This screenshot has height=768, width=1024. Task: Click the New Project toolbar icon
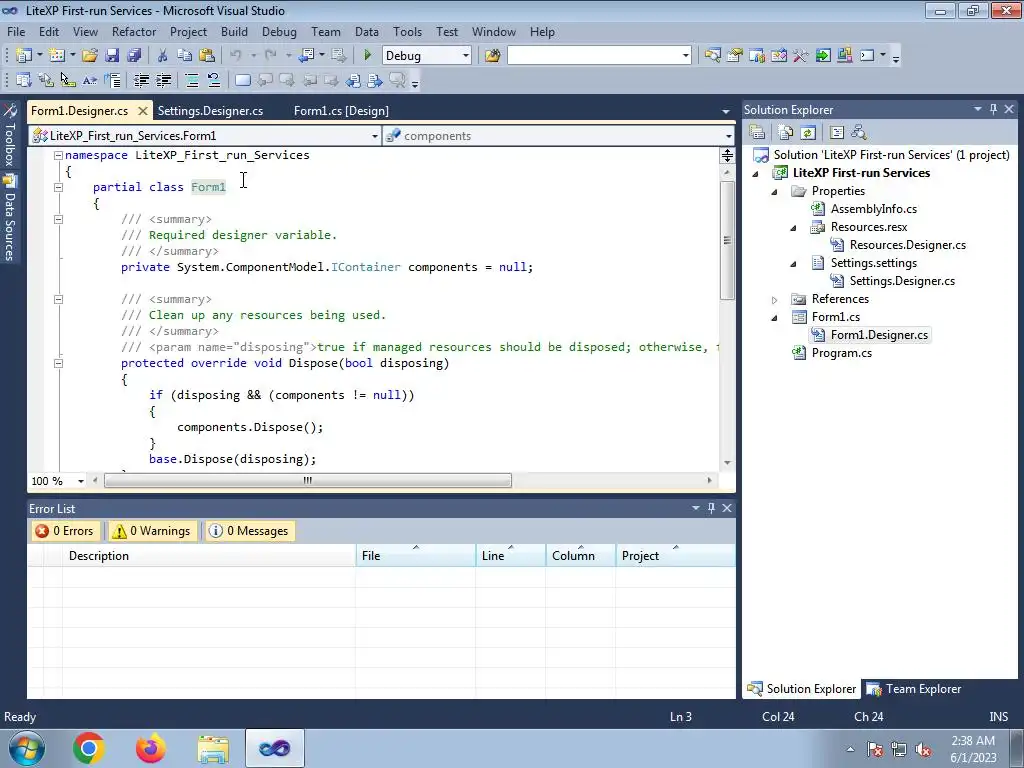coord(24,56)
